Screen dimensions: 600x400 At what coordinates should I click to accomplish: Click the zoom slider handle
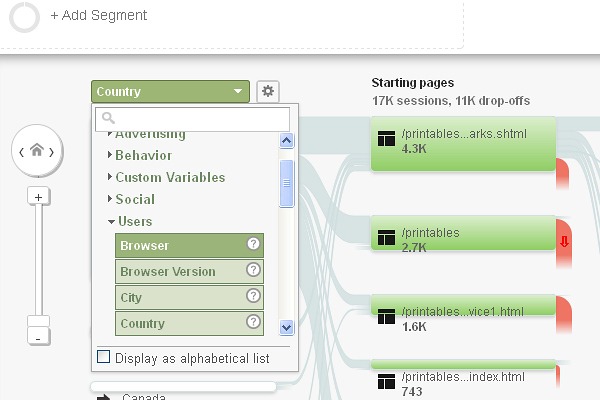[x=38, y=321]
